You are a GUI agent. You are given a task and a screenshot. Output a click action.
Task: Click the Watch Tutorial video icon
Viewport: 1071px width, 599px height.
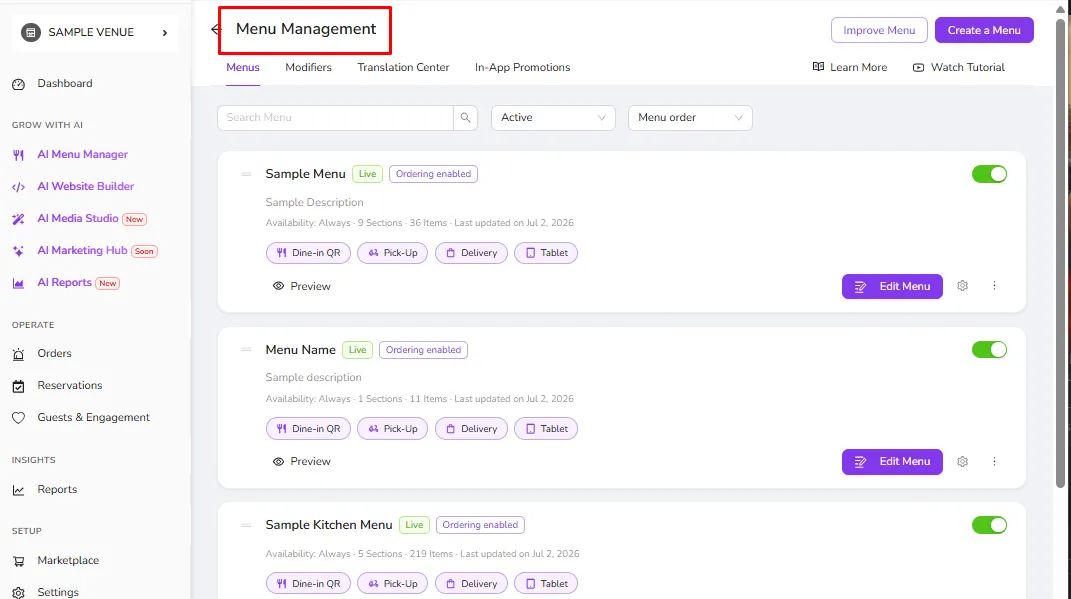coord(919,68)
